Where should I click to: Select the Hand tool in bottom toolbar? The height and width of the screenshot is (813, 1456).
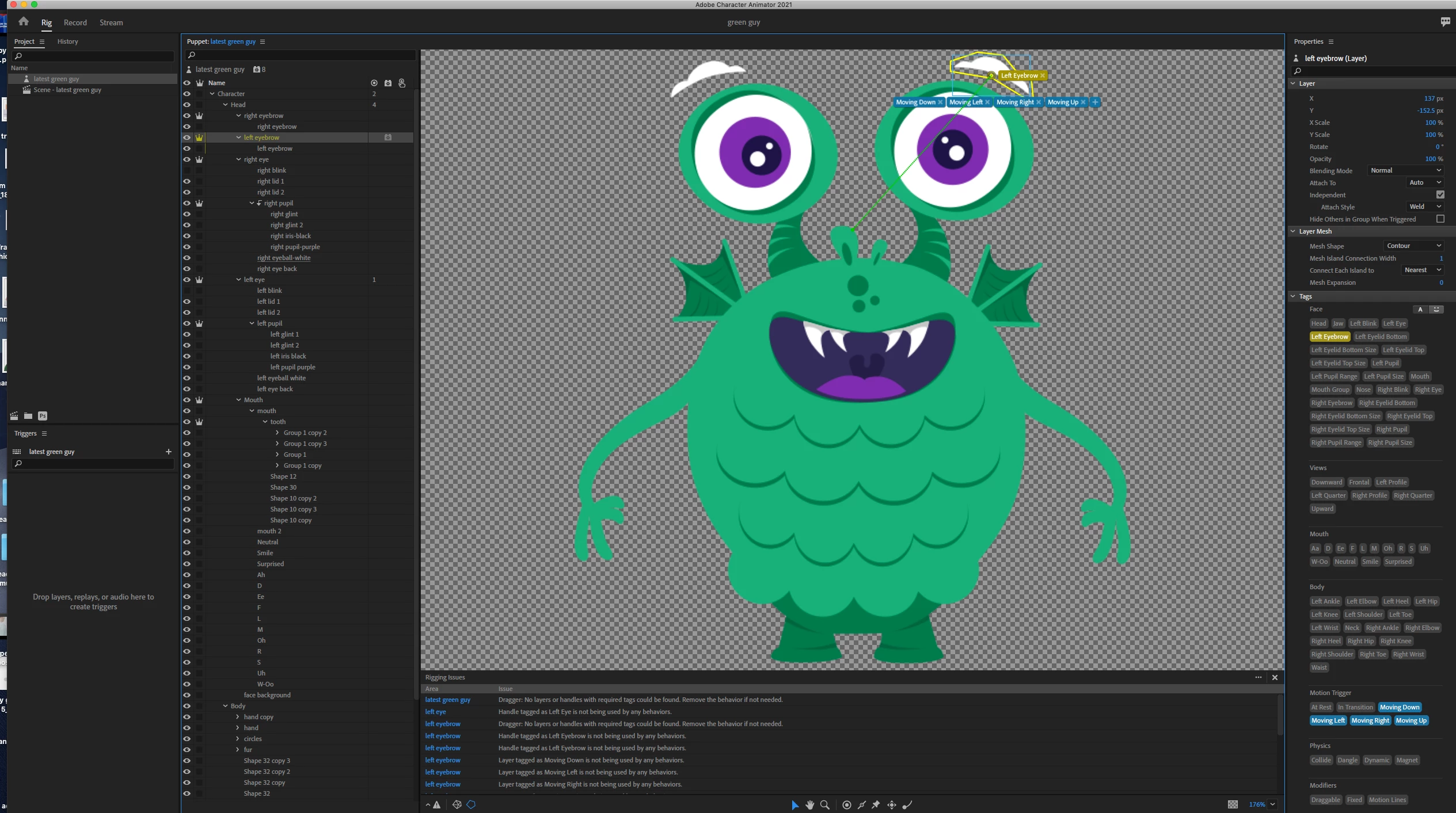tap(809, 805)
